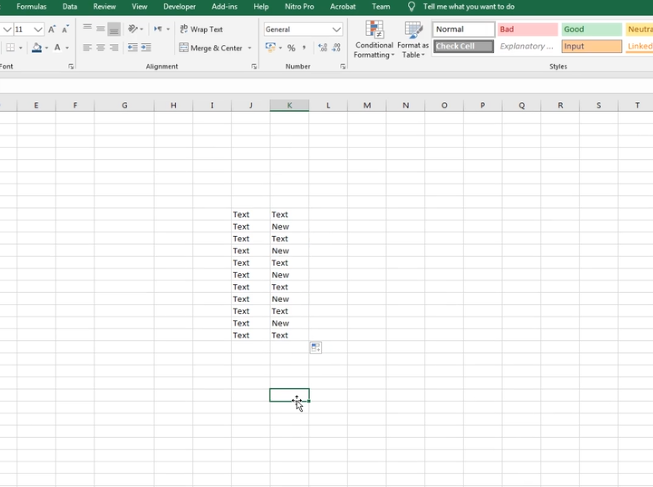Apply the Good cell style
Viewport: 653px width, 487px height.
(x=591, y=29)
